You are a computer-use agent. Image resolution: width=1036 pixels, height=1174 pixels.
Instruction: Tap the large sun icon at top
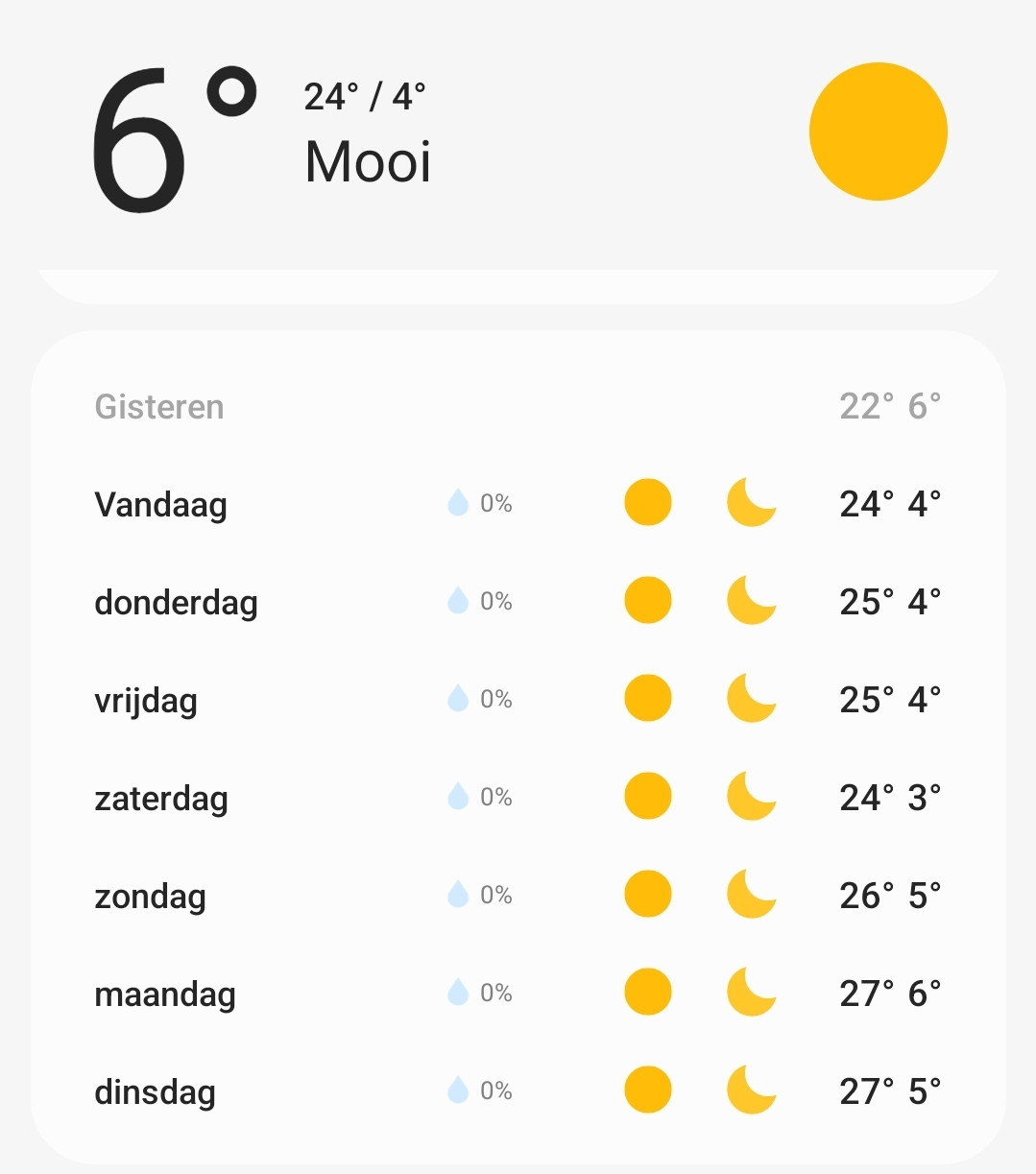click(878, 132)
